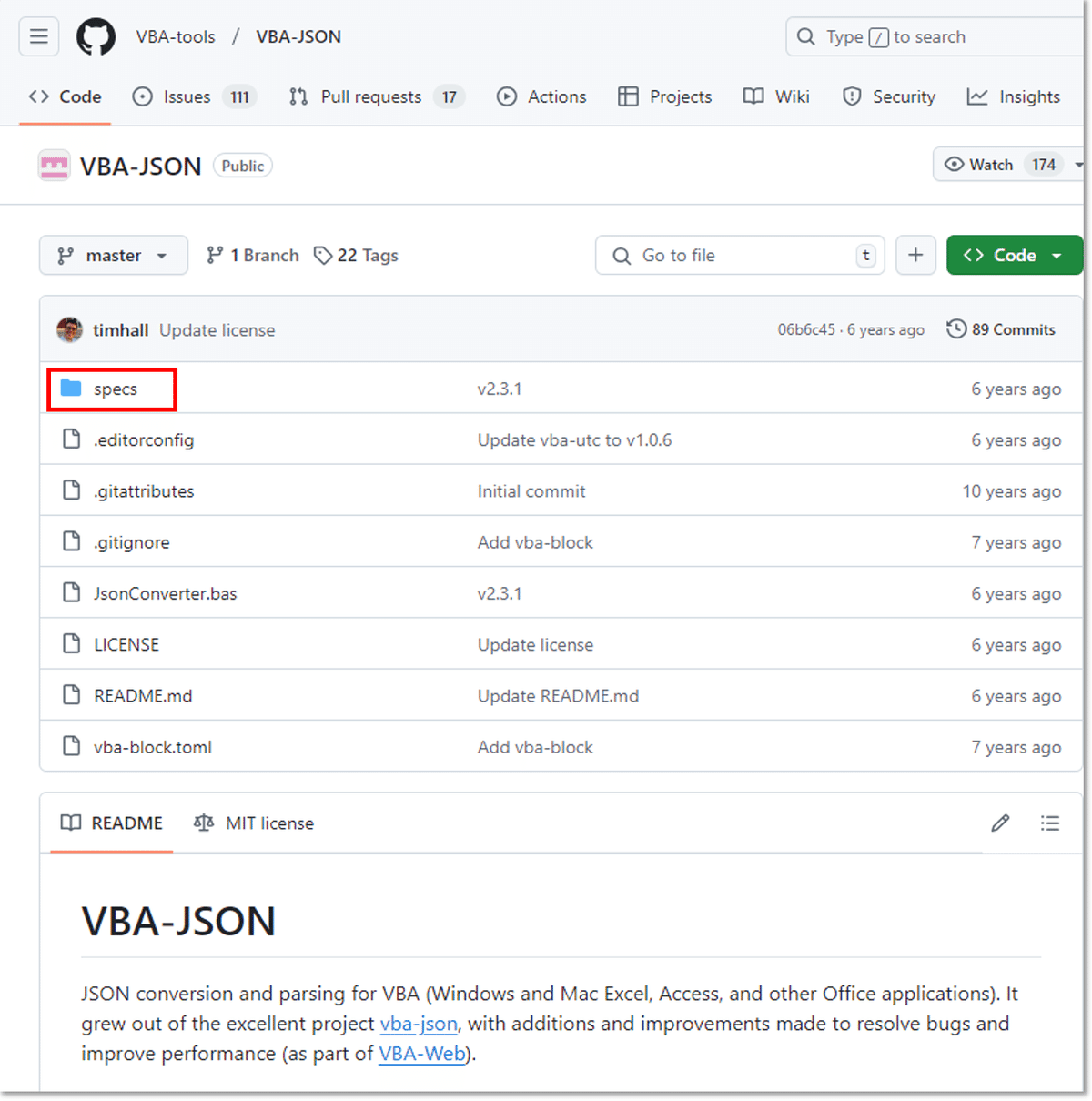Image resolution: width=1092 pixels, height=1101 pixels.
Task: Click file icon beside README.md
Action: [x=71, y=695]
